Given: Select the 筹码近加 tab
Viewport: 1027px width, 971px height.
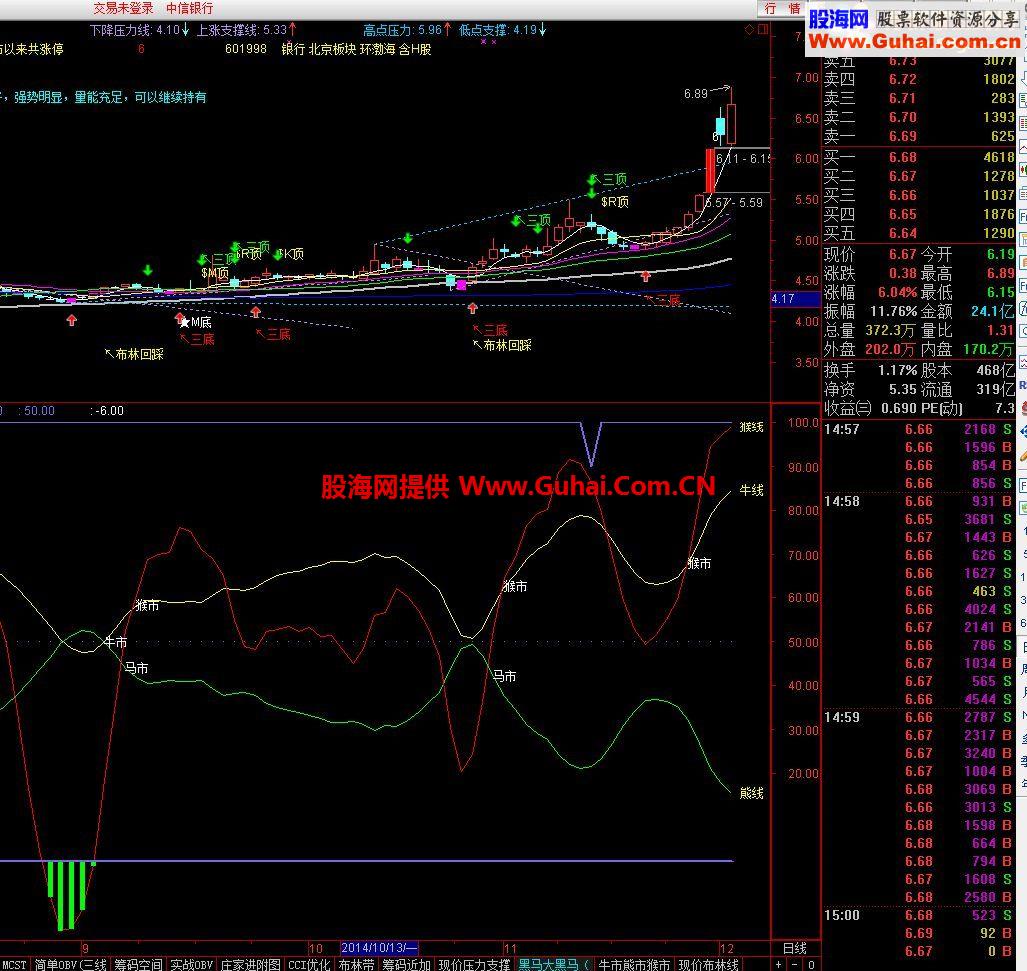Looking at the screenshot, I should click(x=406, y=964).
